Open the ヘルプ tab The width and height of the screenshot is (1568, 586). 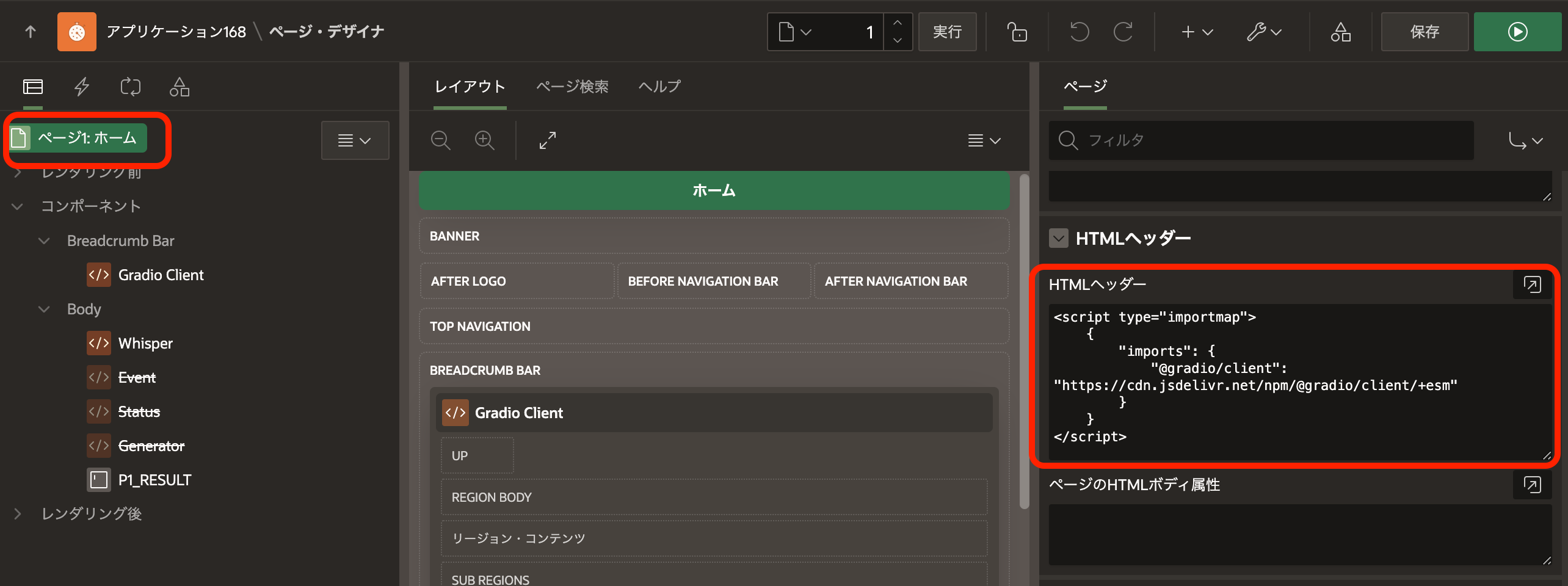pyautogui.click(x=659, y=87)
